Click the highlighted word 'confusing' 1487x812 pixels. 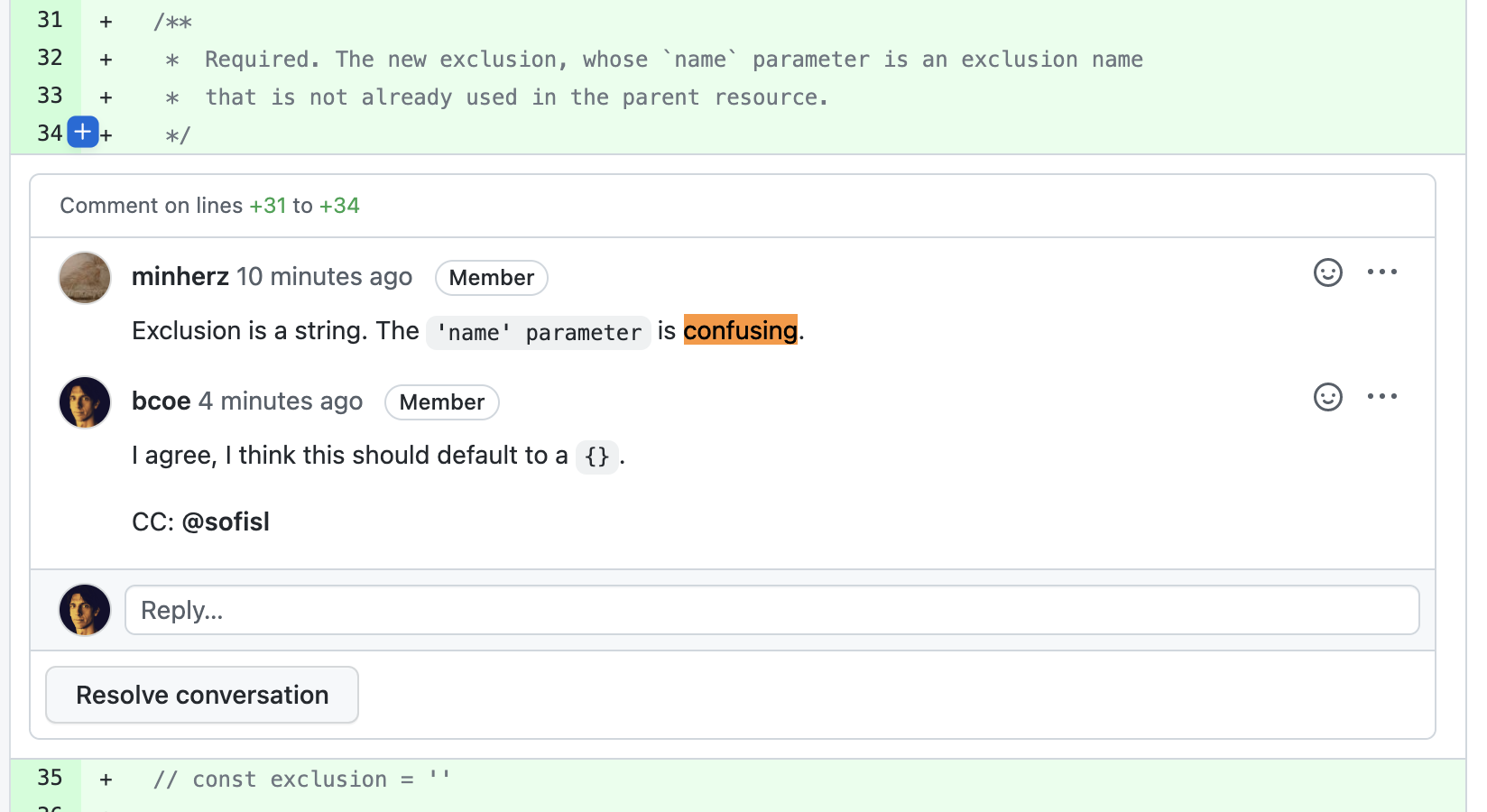tap(739, 330)
